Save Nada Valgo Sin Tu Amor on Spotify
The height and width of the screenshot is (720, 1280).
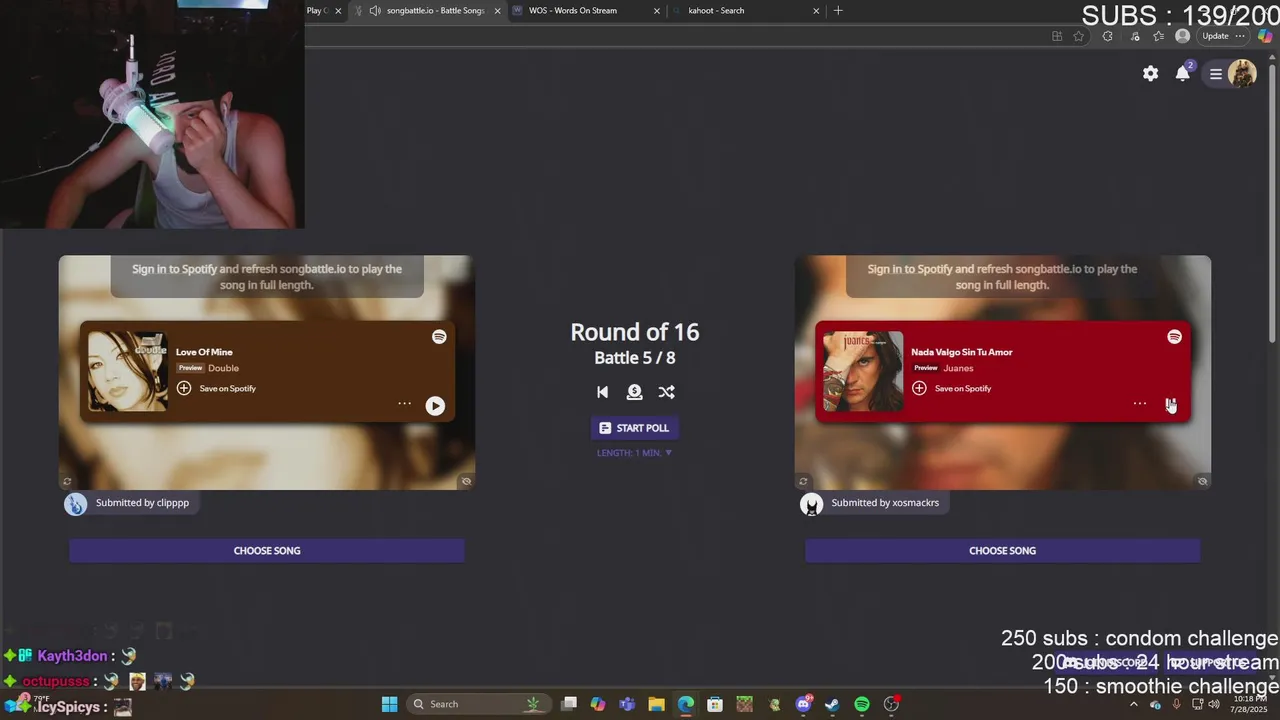(x=952, y=388)
